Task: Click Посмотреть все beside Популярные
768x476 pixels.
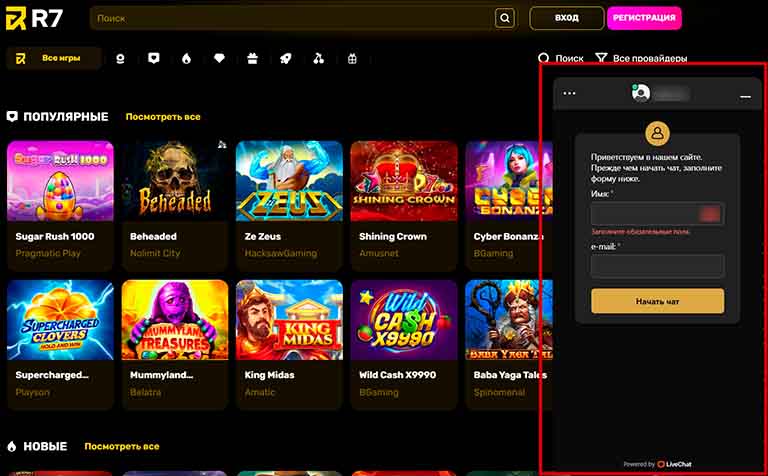Action: (163, 117)
